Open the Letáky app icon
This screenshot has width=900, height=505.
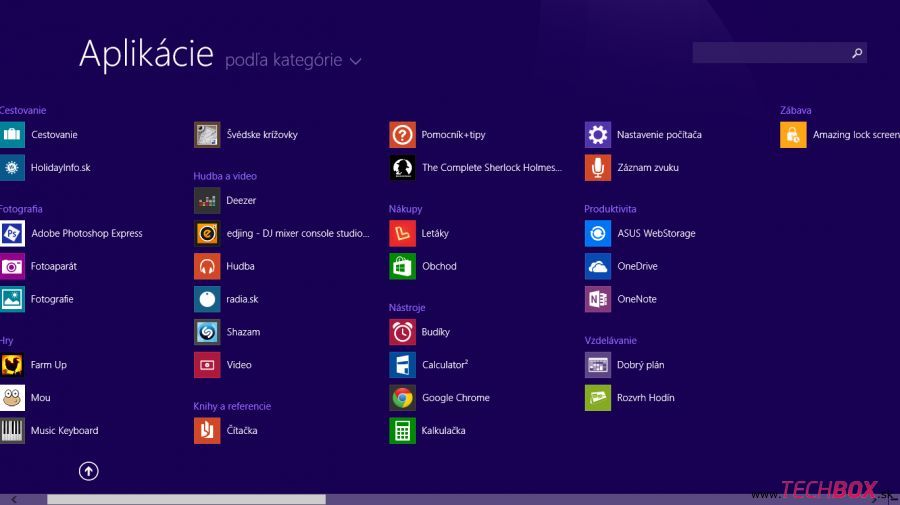pos(402,234)
